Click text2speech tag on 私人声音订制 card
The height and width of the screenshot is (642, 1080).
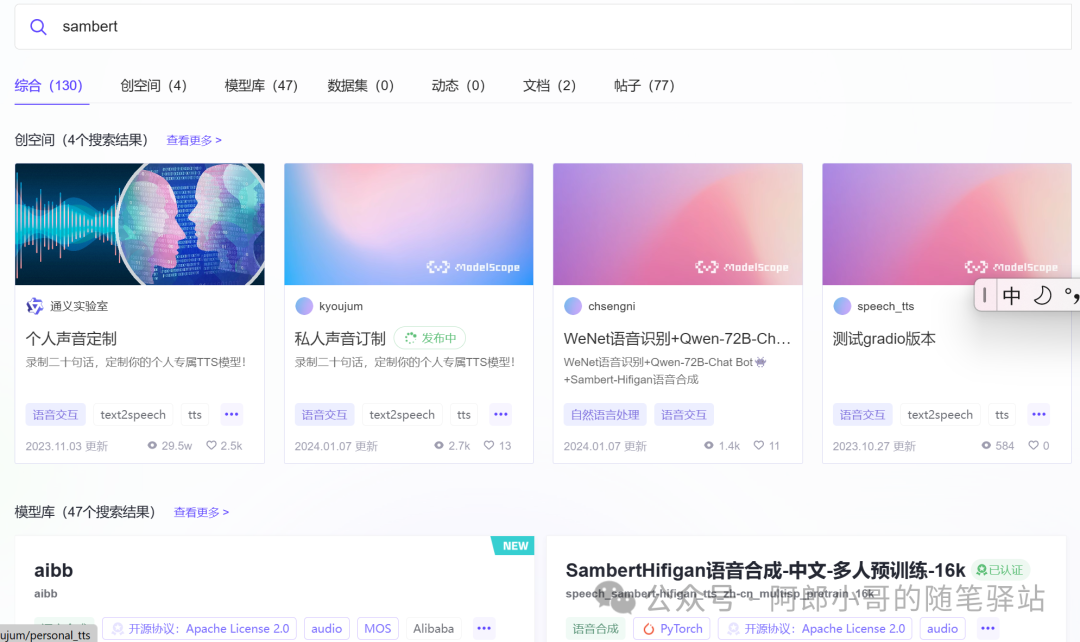tap(402, 415)
